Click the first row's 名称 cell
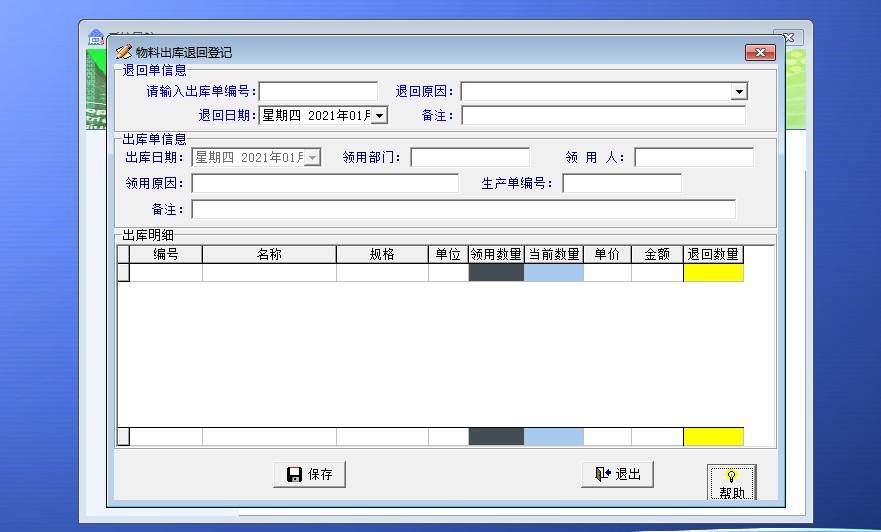The width and height of the screenshot is (881, 532). [269, 272]
